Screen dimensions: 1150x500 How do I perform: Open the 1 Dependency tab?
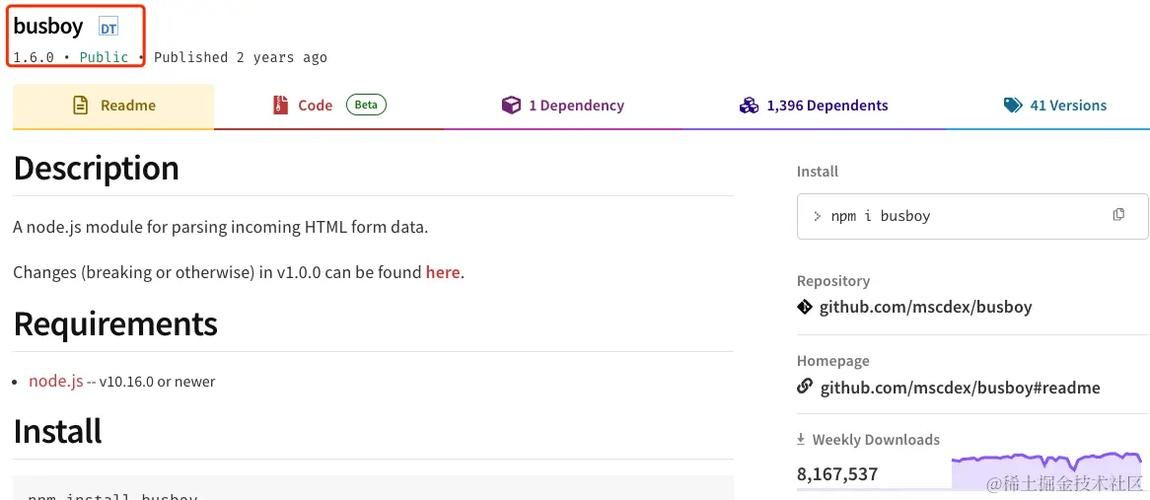coord(563,106)
